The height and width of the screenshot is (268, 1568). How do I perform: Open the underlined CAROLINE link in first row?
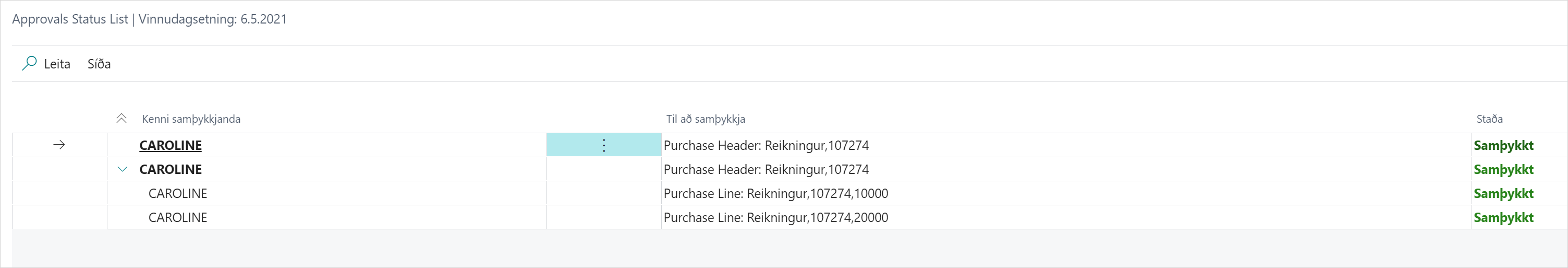(171, 145)
